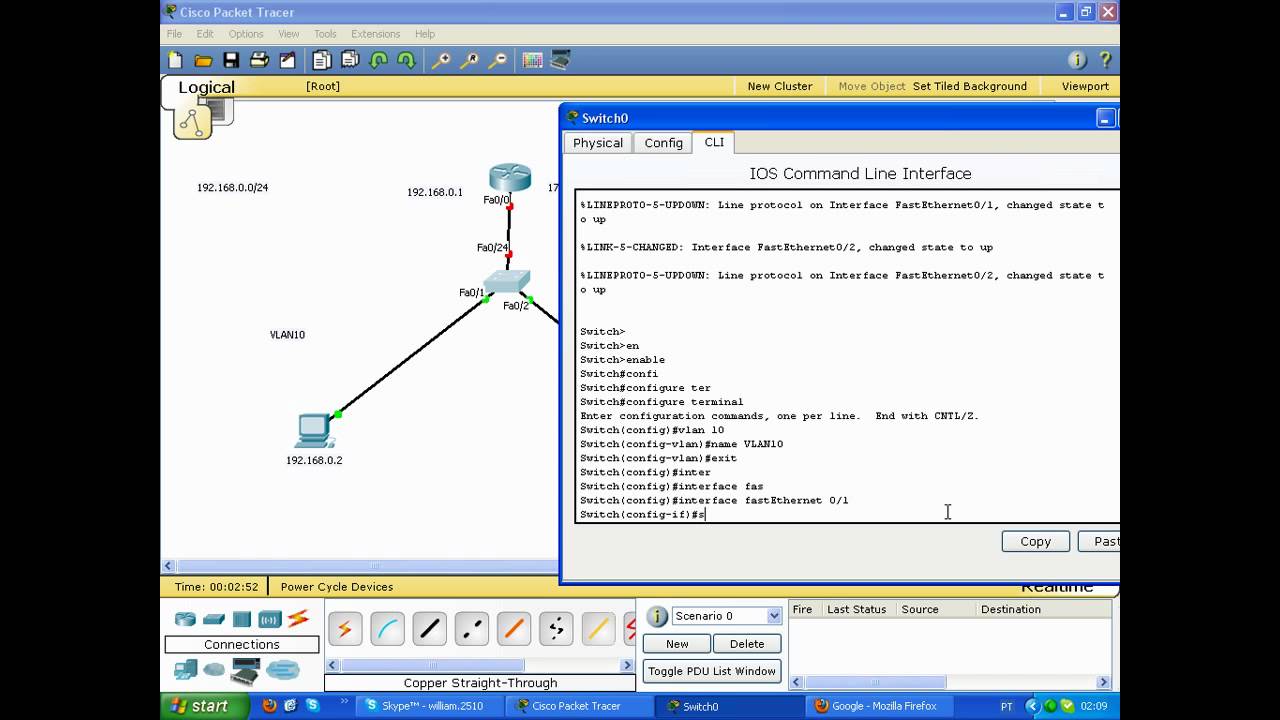Open the Help menu

[425, 34]
